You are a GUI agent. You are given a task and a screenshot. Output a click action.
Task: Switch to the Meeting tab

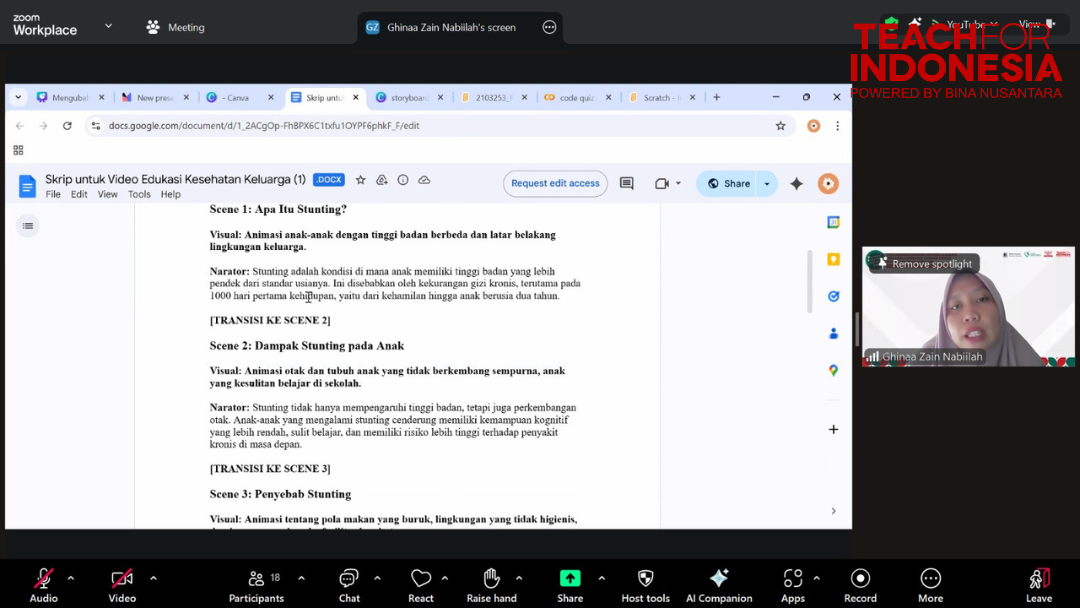click(175, 27)
